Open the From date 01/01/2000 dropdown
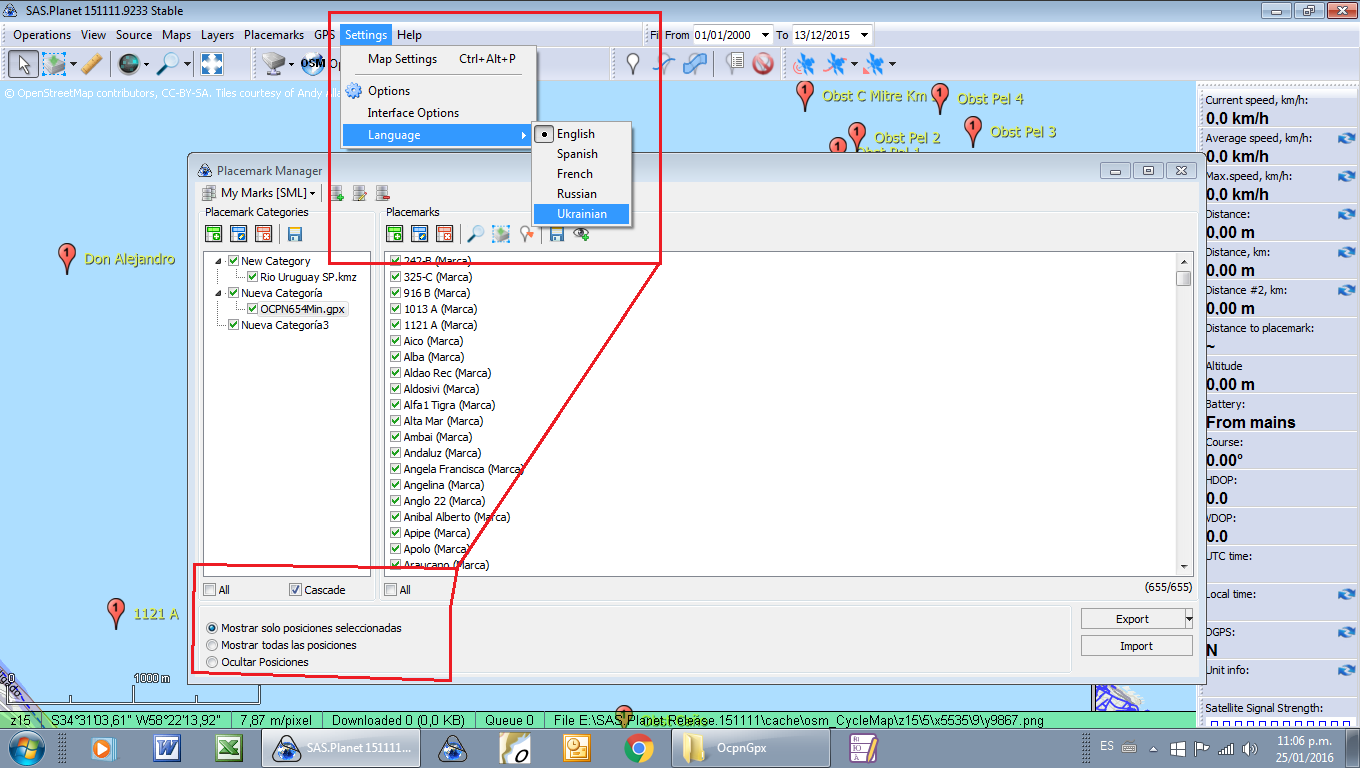The width and height of the screenshot is (1360, 768). (765, 35)
